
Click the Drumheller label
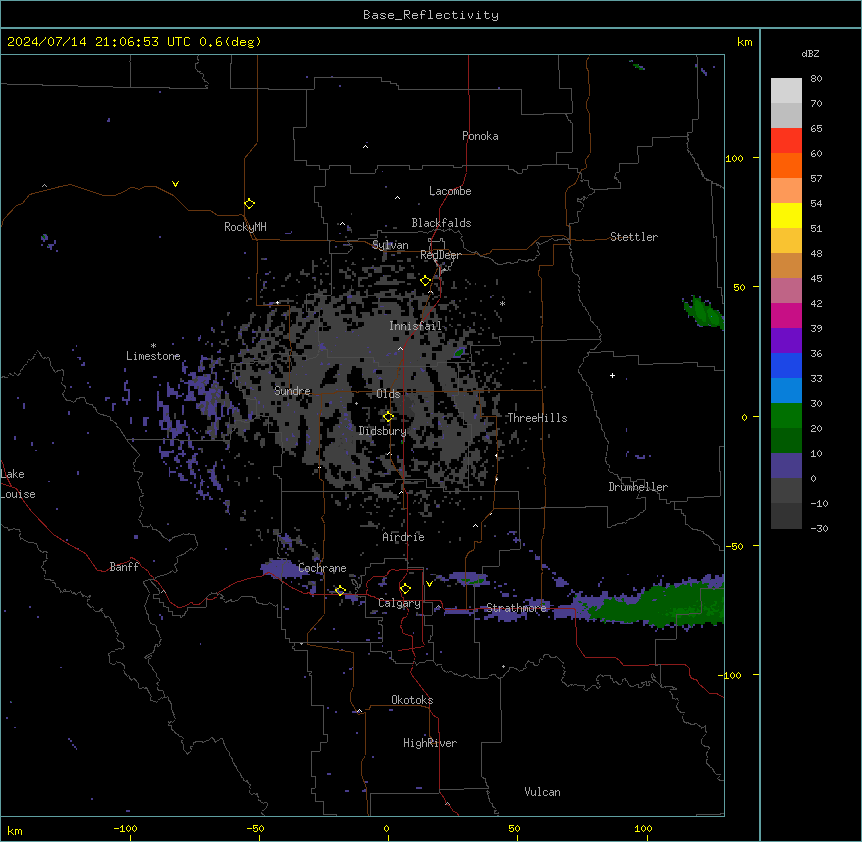tap(638, 487)
